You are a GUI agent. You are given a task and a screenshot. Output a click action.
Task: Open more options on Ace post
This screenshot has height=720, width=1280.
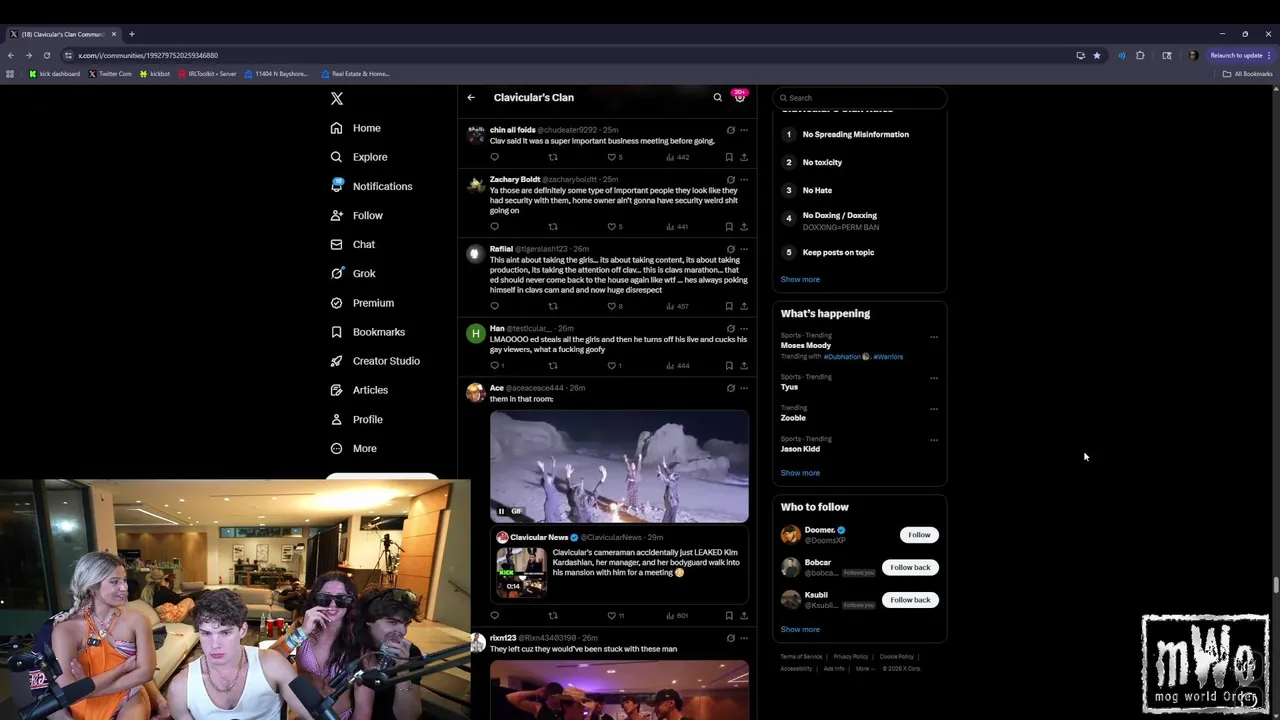point(743,388)
